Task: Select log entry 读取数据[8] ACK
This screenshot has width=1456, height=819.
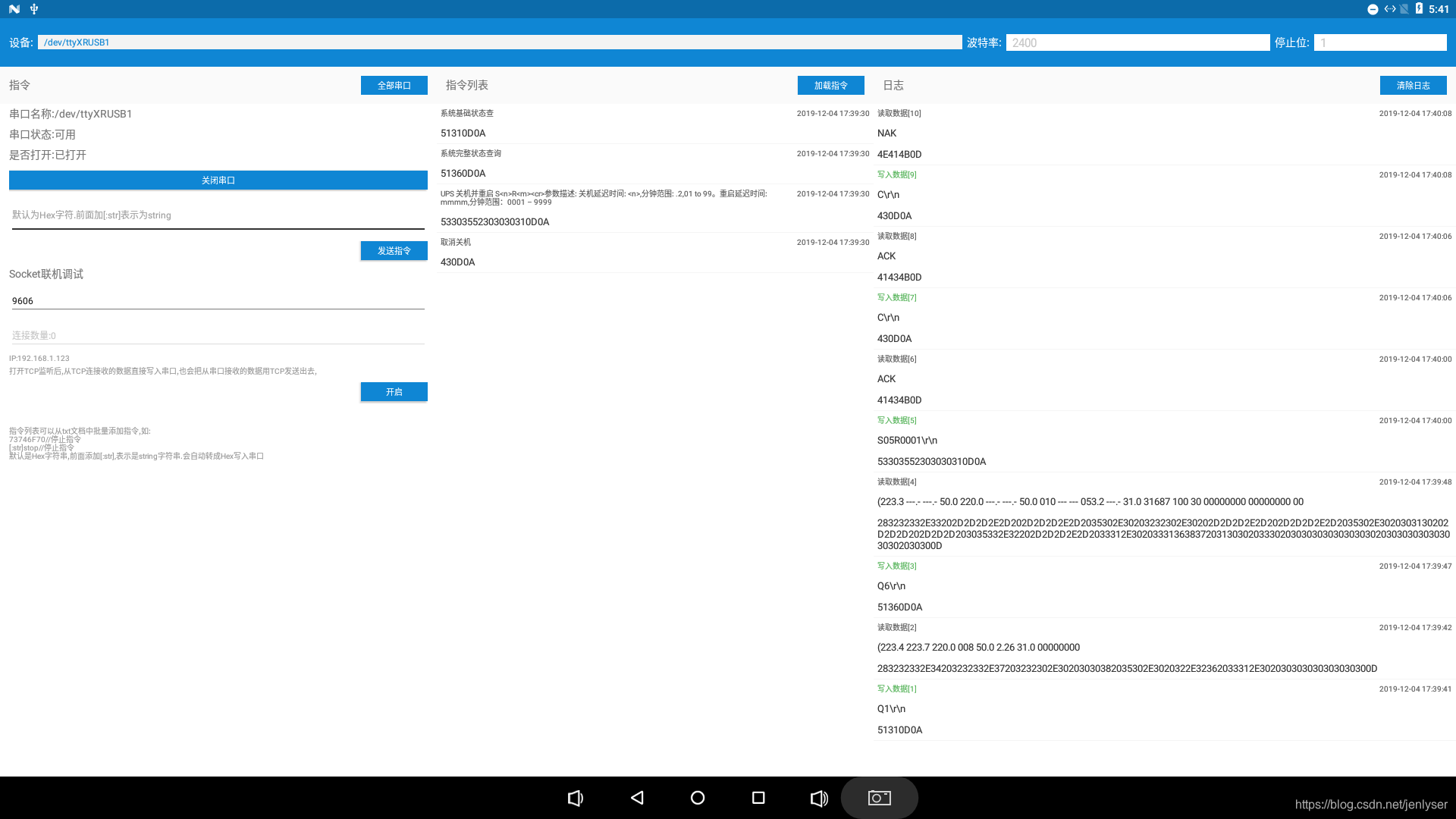Action: 1165,257
